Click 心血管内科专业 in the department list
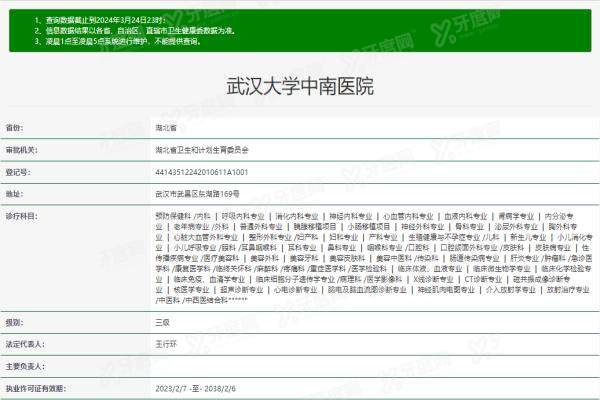600x400 pixels. pyautogui.click(x=408, y=216)
